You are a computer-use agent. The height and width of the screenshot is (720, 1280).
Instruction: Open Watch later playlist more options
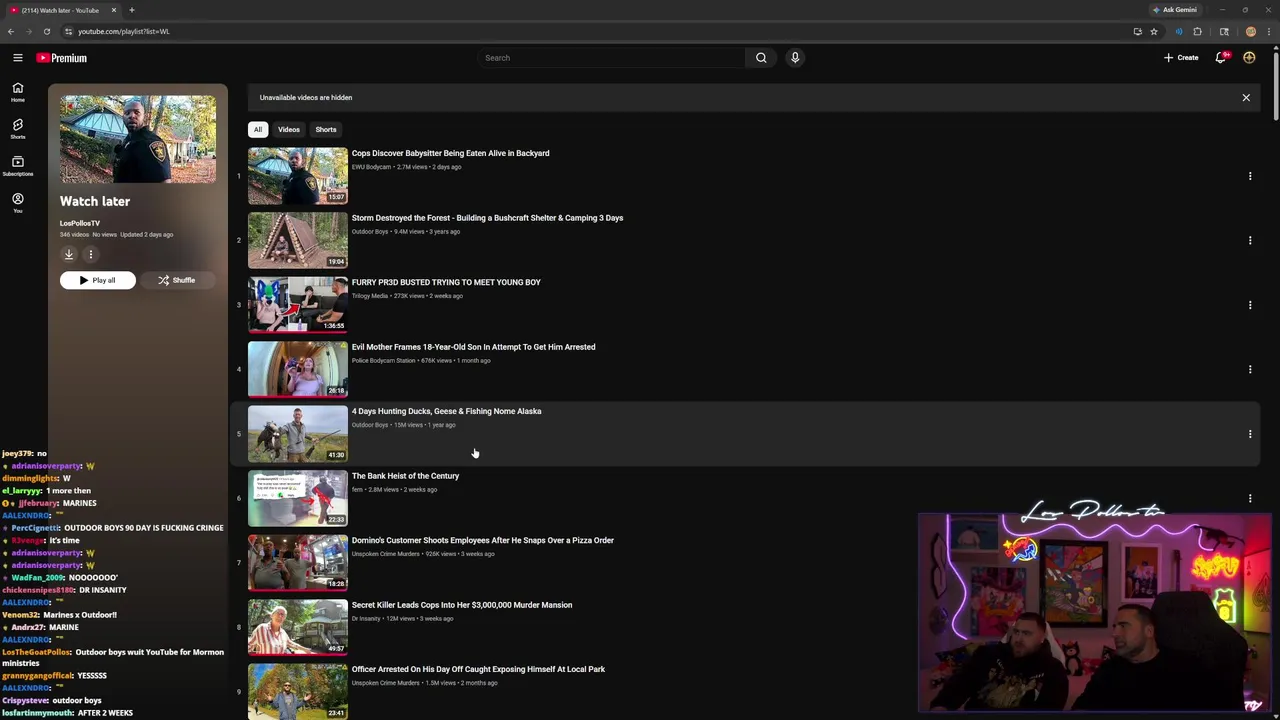pyautogui.click(x=90, y=254)
